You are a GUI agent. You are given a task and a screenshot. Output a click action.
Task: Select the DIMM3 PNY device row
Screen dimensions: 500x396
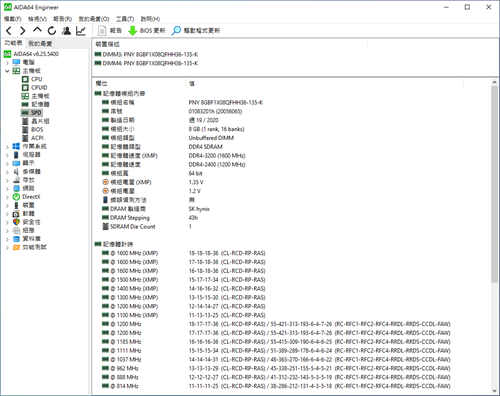146,54
